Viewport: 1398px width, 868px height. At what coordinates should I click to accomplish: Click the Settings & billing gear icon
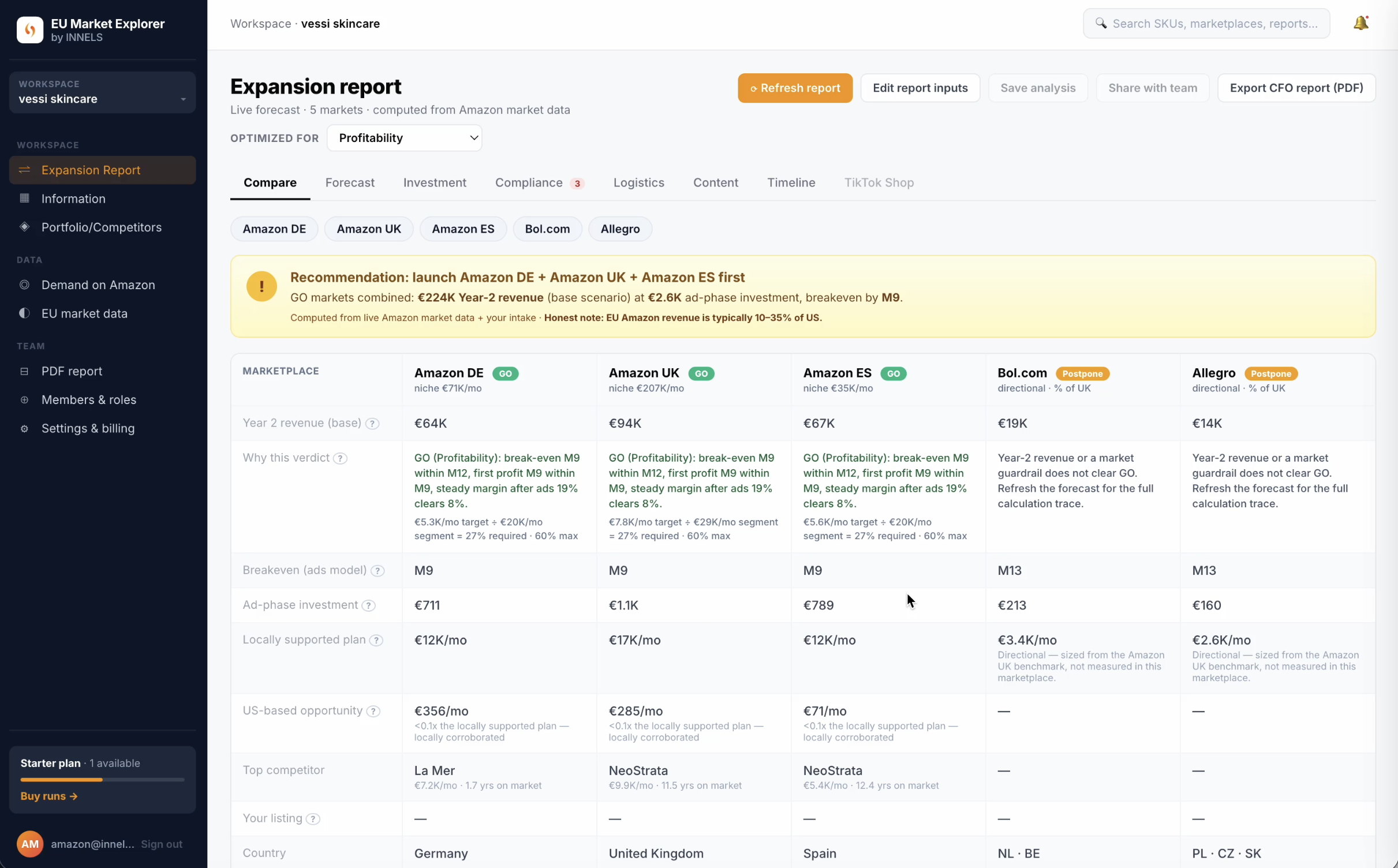(x=24, y=428)
